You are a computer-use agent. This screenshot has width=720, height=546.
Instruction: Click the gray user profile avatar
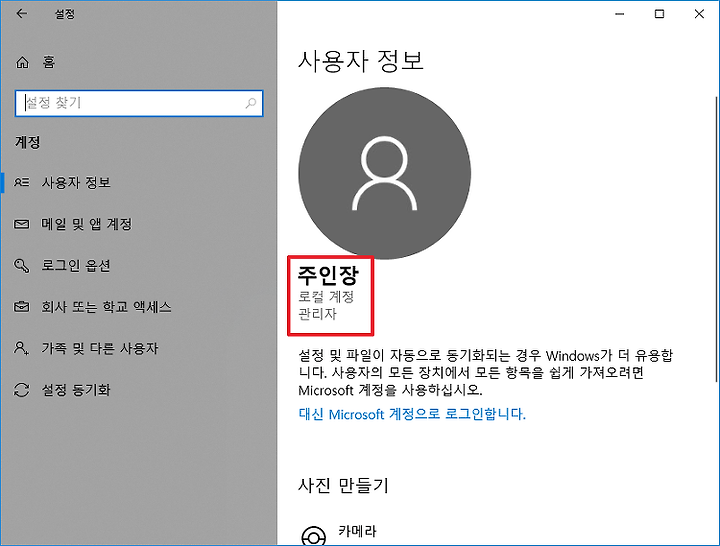[x=384, y=173]
